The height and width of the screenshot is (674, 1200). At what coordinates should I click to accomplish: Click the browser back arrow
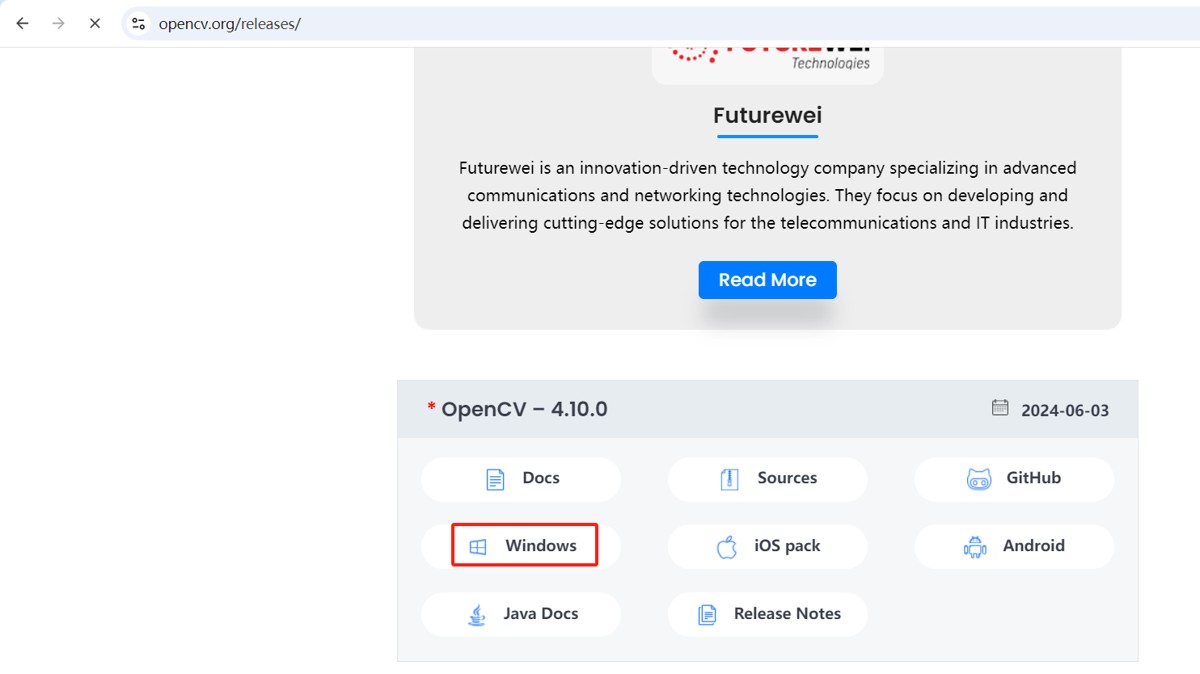click(x=22, y=23)
